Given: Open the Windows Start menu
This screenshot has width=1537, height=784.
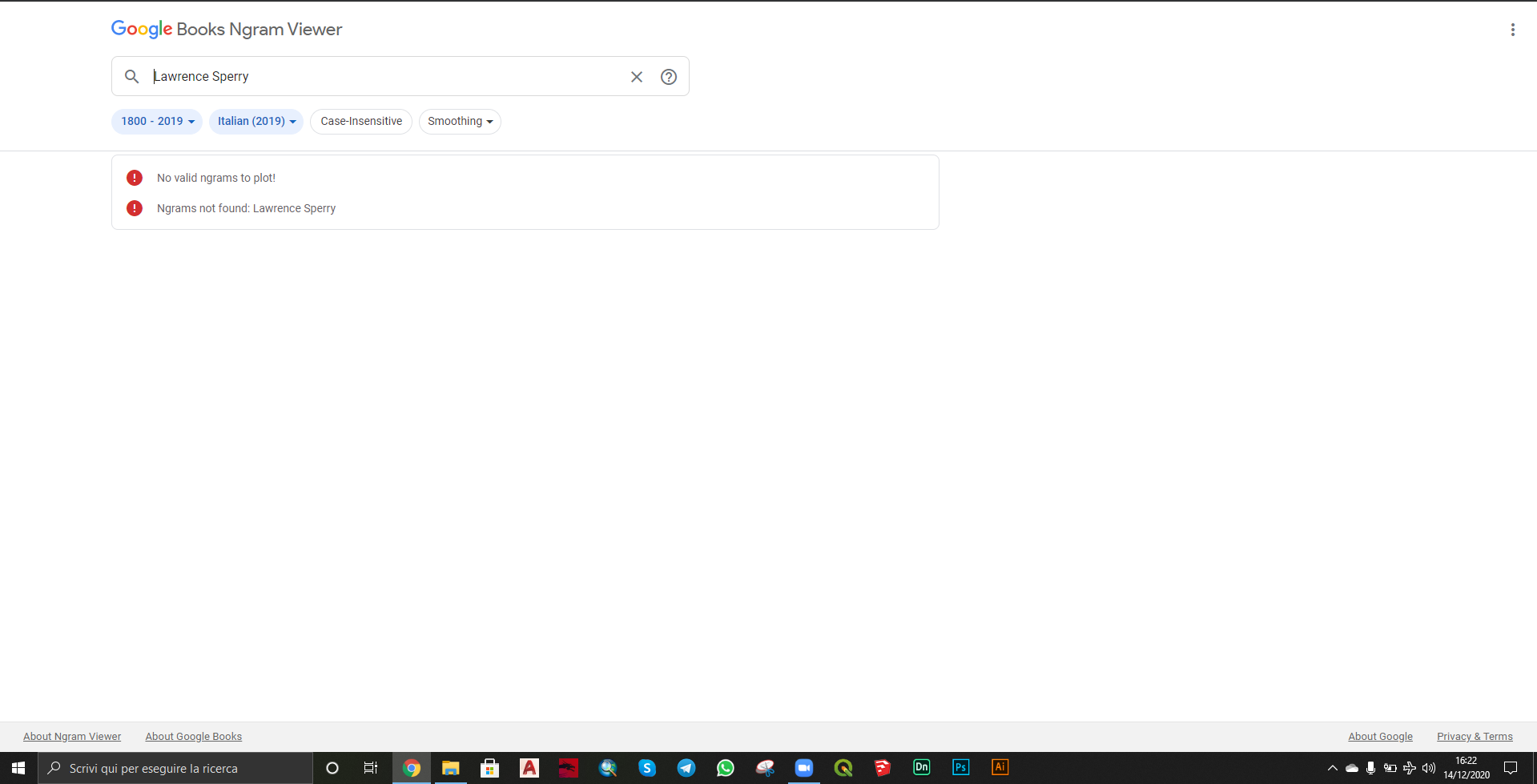Looking at the screenshot, I should pos(18,768).
